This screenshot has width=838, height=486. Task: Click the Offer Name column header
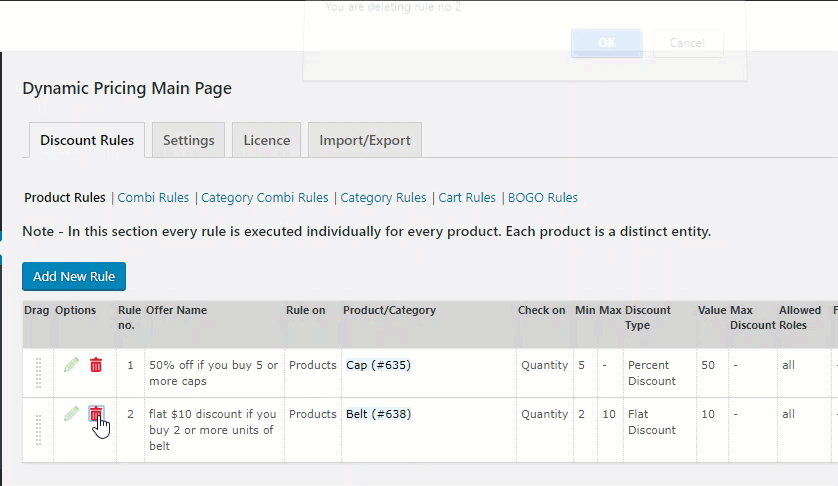(176, 310)
